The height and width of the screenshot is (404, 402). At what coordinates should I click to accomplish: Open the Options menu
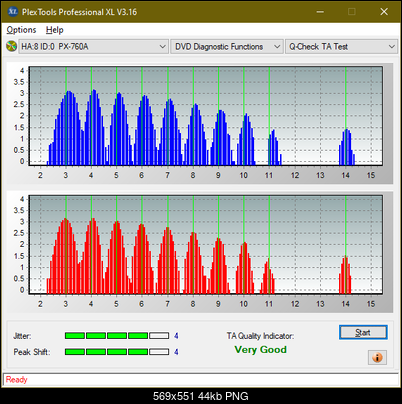click(21, 30)
